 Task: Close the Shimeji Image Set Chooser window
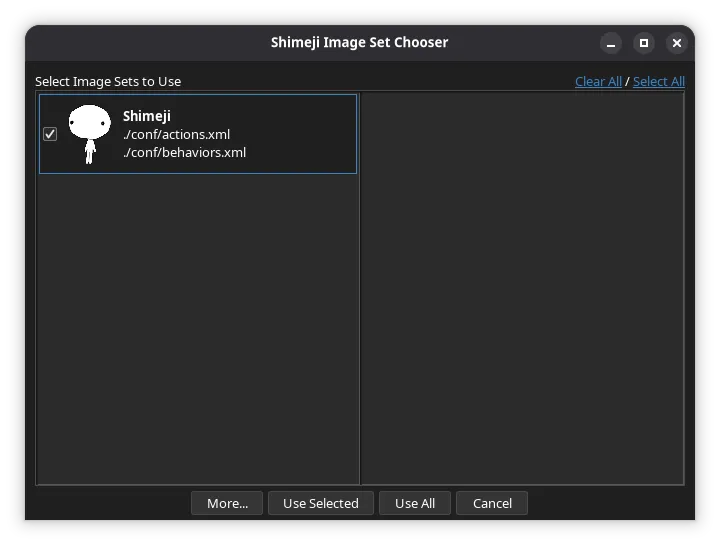(x=677, y=43)
